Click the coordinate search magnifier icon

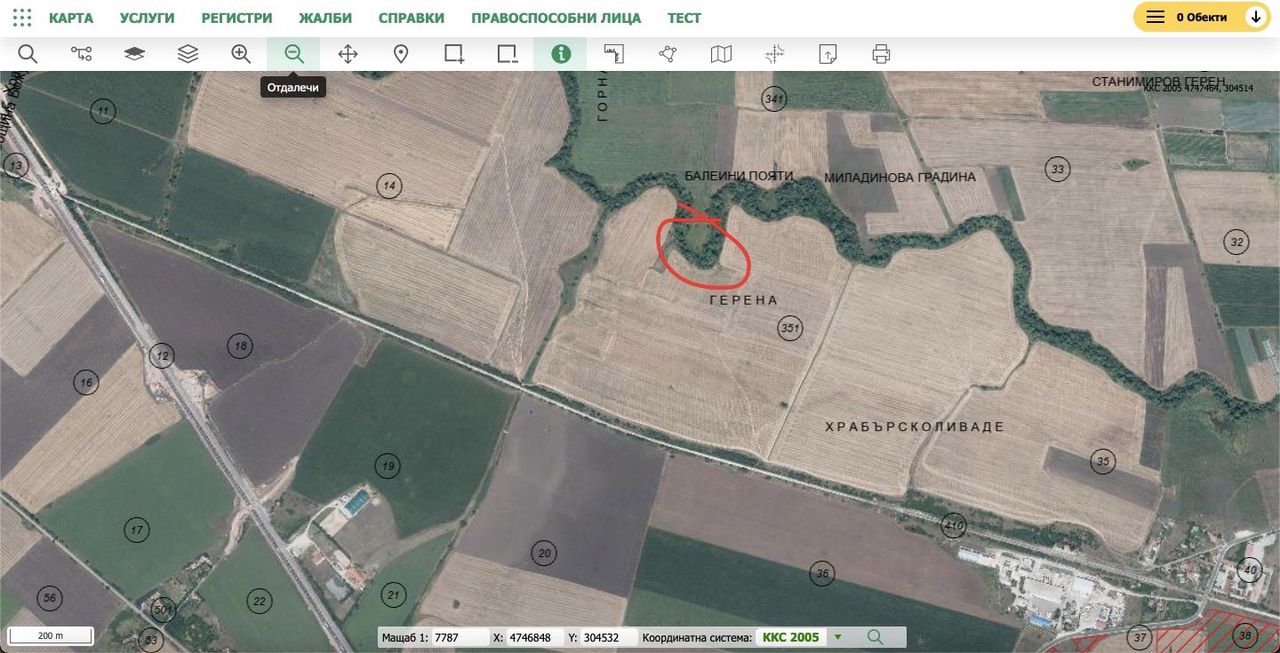click(x=875, y=637)
